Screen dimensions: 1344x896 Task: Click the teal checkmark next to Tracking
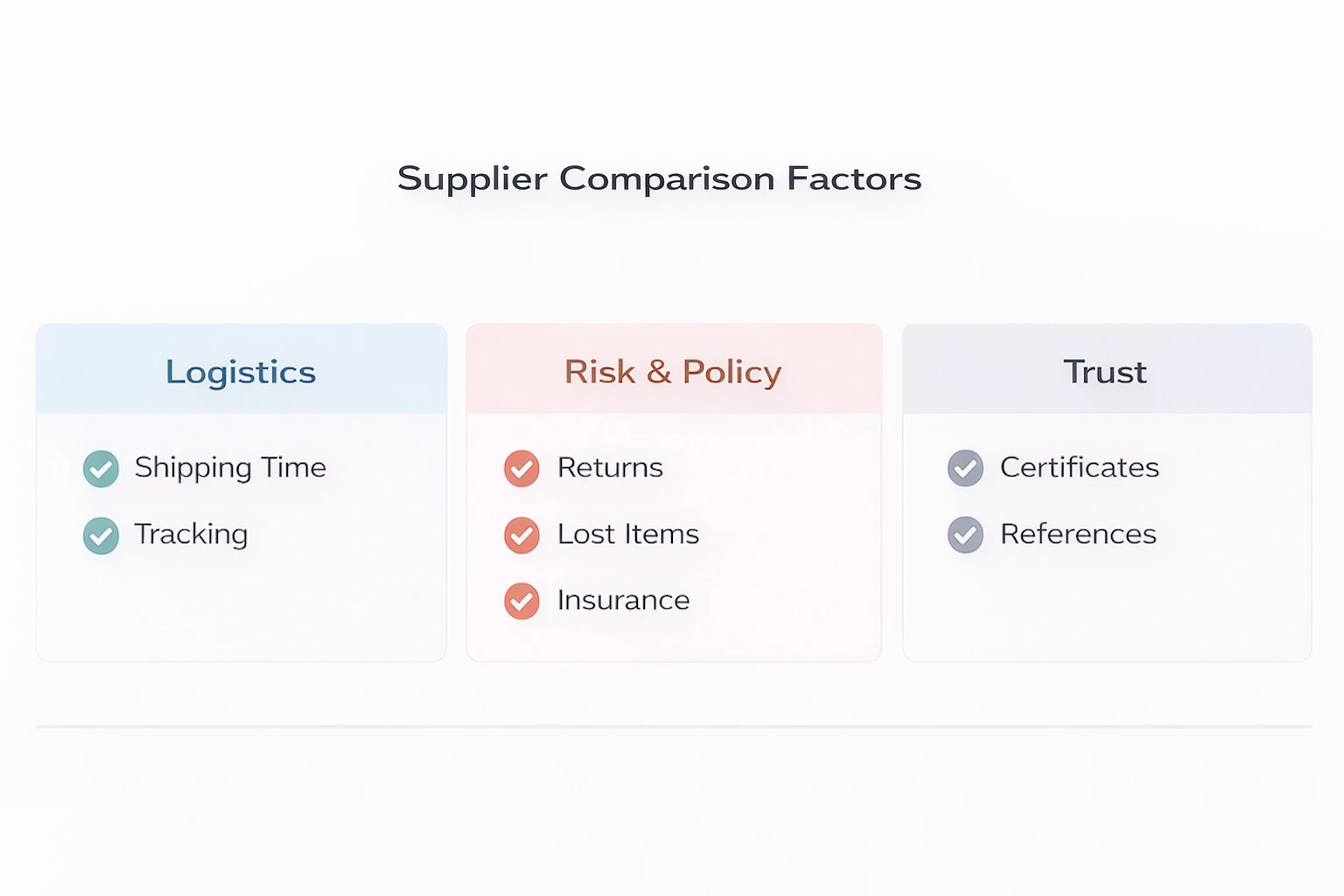pos(101,535)
